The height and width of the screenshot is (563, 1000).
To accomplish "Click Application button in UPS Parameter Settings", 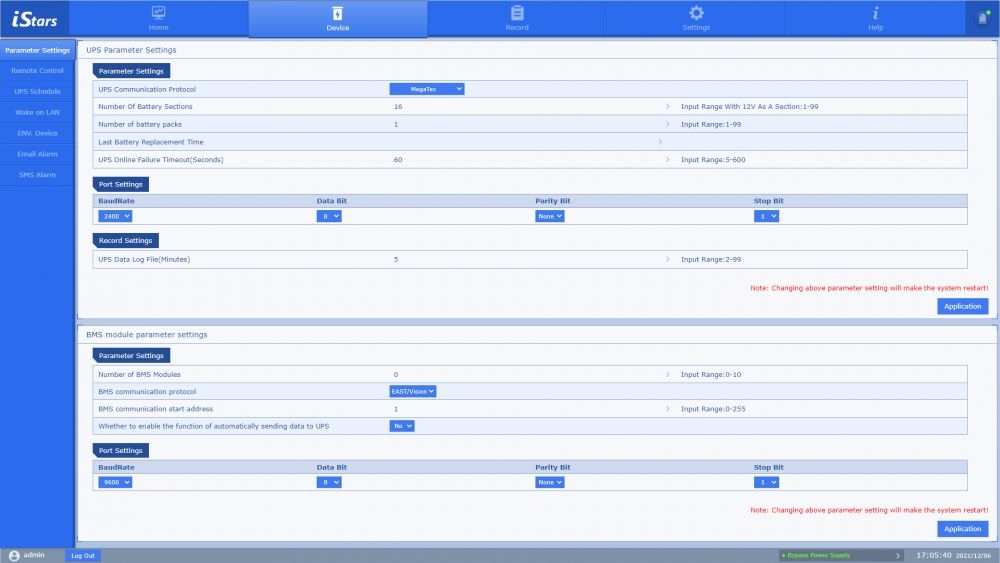I will 962,306.
